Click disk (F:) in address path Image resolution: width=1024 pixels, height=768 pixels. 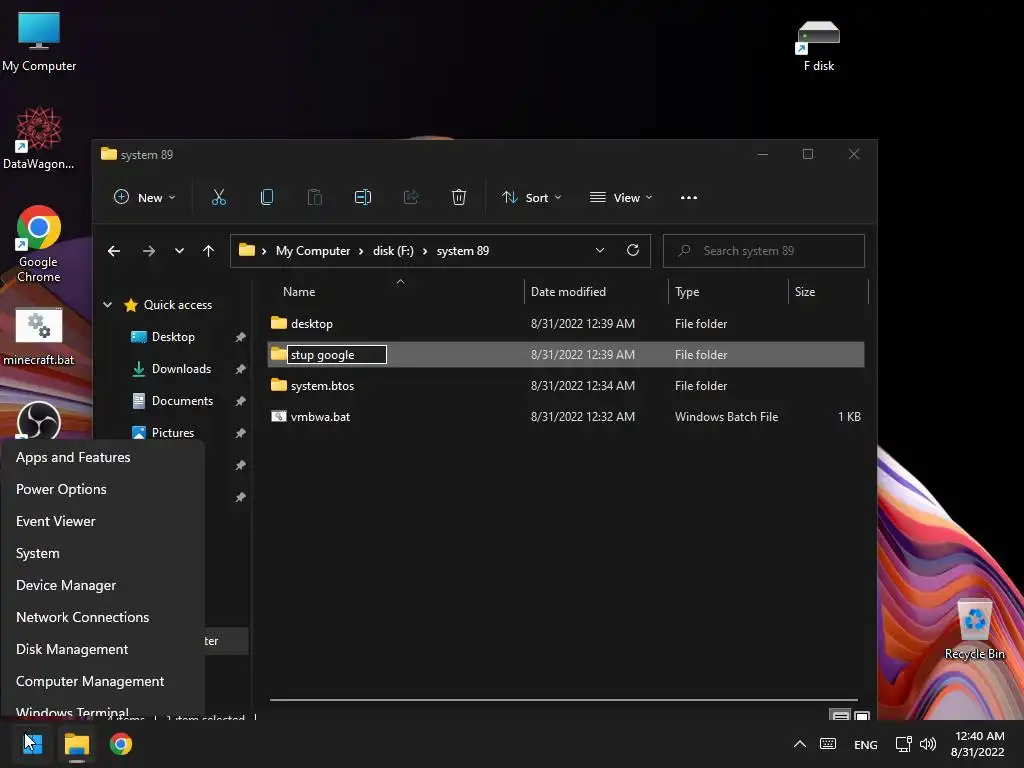coord(393,251)
